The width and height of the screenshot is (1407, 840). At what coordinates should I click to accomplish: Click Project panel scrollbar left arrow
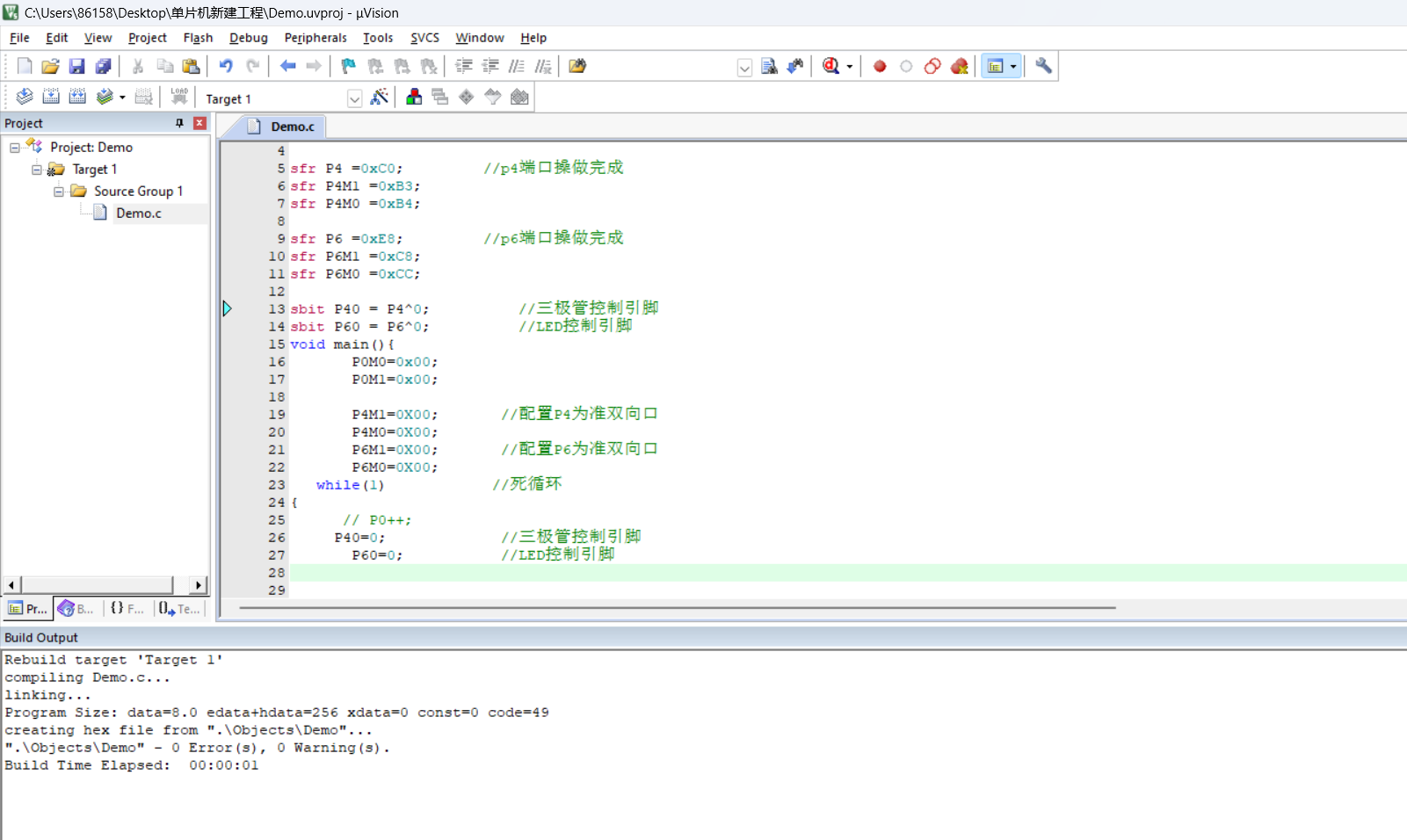pos(11,585)
